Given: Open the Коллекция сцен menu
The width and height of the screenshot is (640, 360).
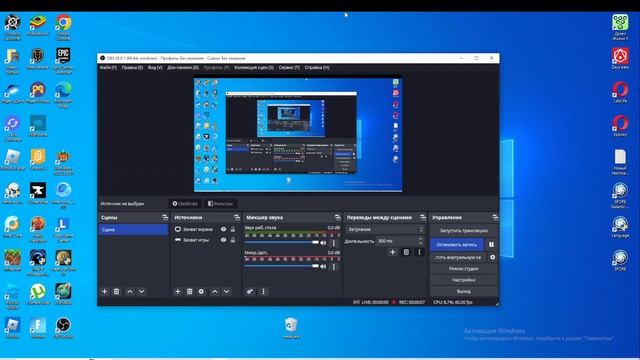Looking at the screenshot, I should [254, 68].
